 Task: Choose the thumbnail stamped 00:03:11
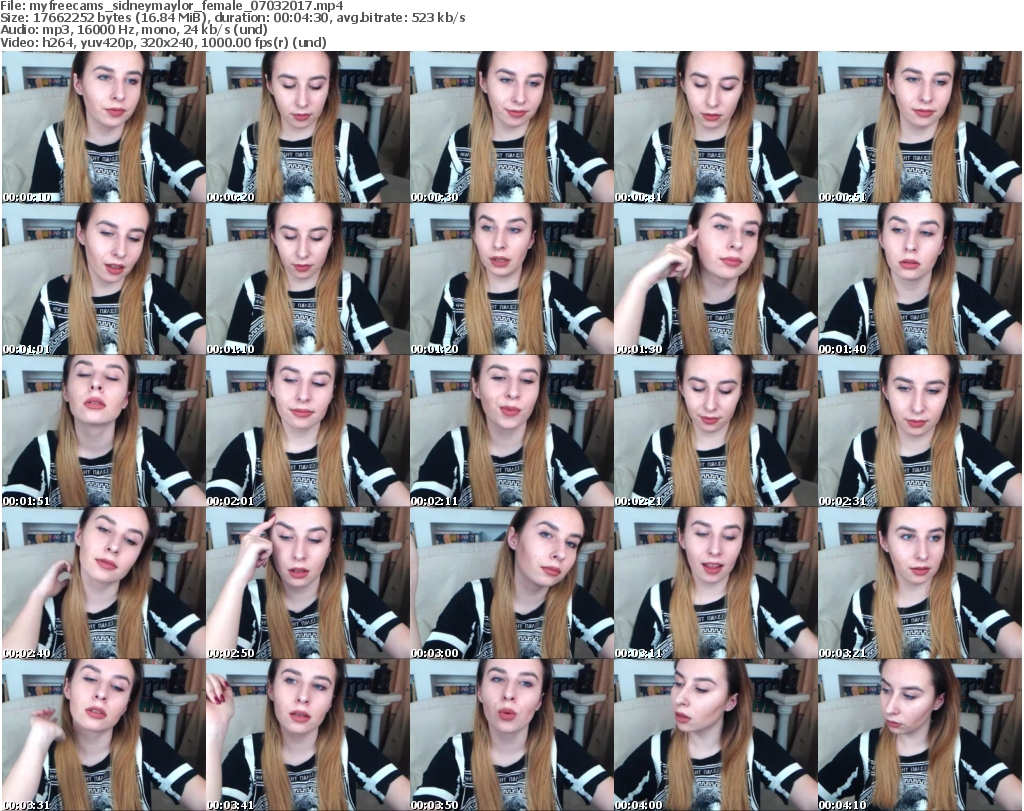[715, 583]
